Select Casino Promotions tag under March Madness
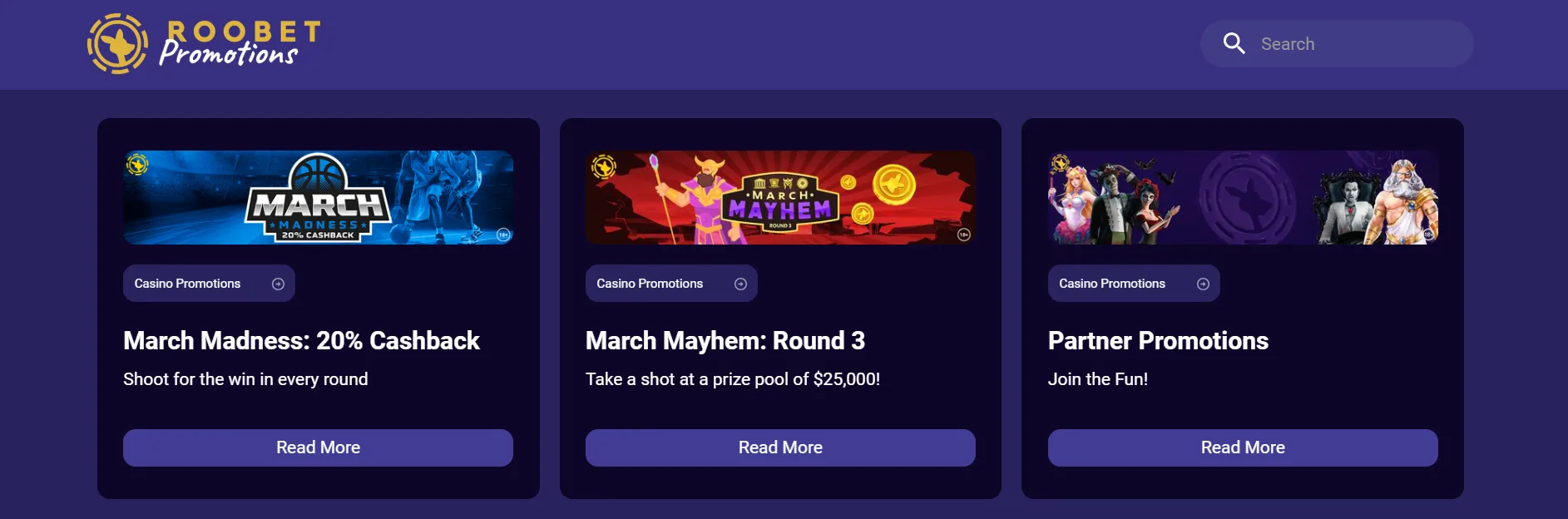Screen dimensions: 1568x519 (x=188, y=284)
